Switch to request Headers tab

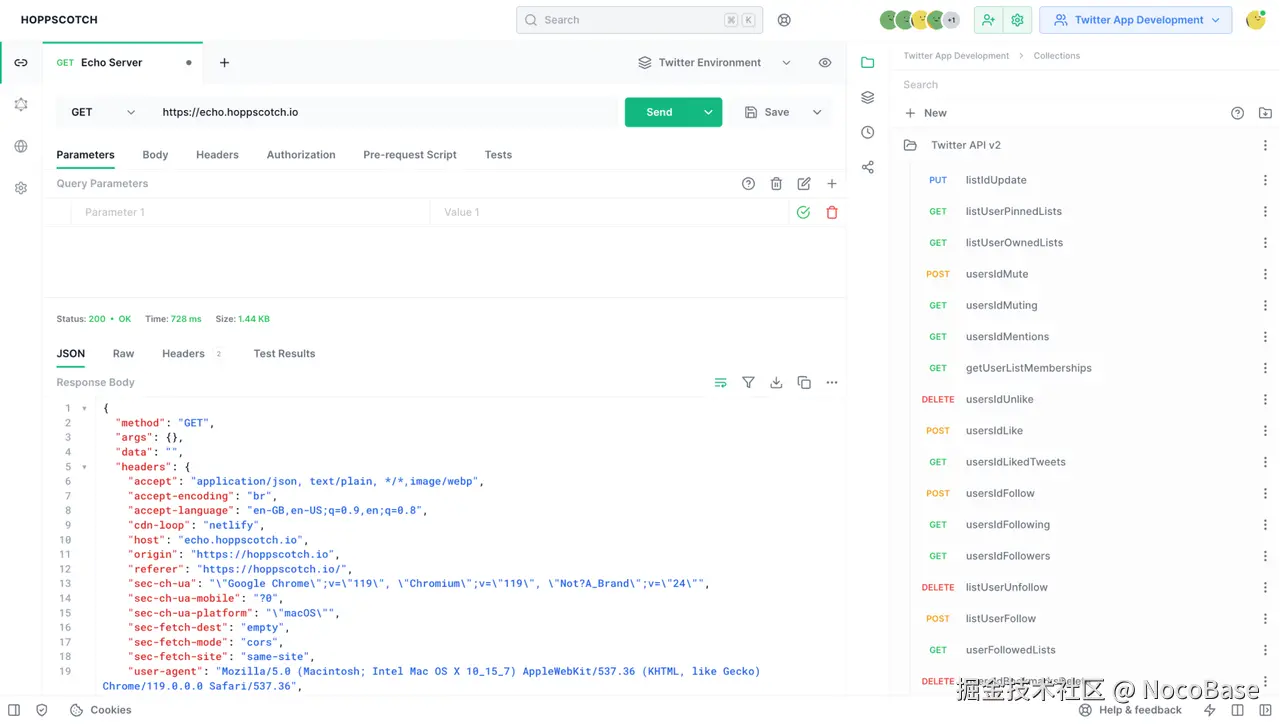point(217,155)
